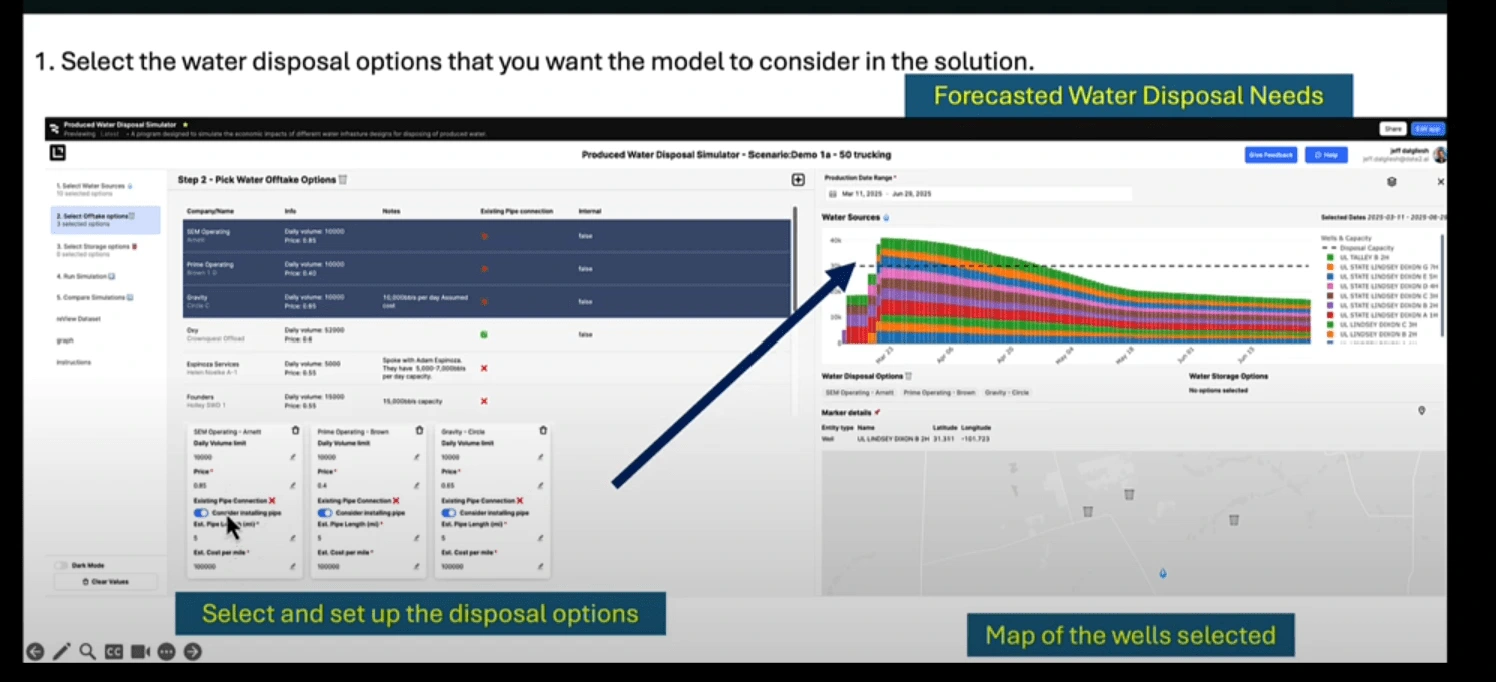Open step 4. Run Simulation
The width and height of the screenshot is (1496, 682).
coord(87,275)
